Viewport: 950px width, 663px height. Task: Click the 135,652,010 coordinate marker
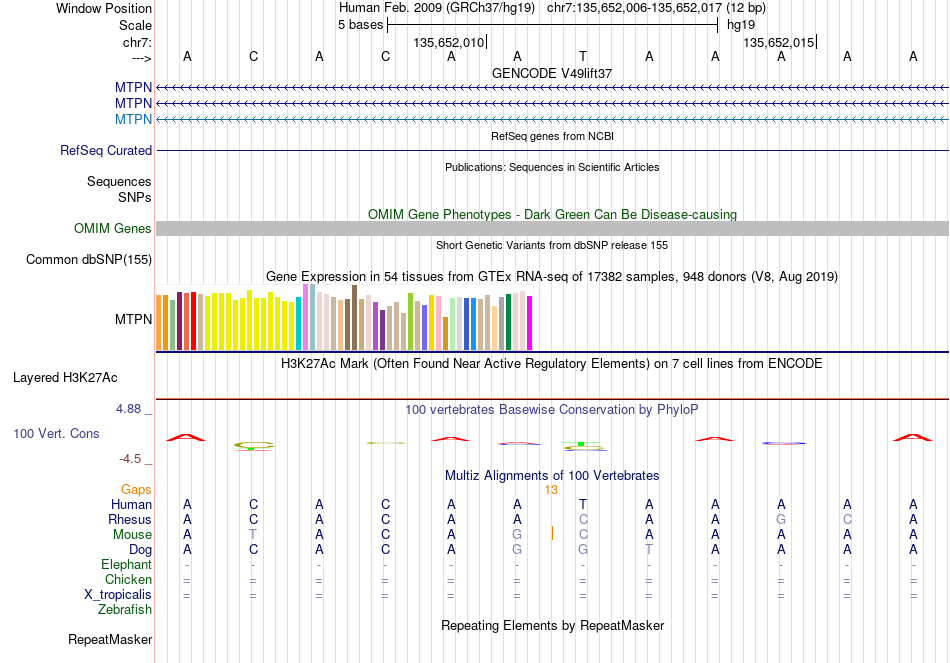(449, 42)
